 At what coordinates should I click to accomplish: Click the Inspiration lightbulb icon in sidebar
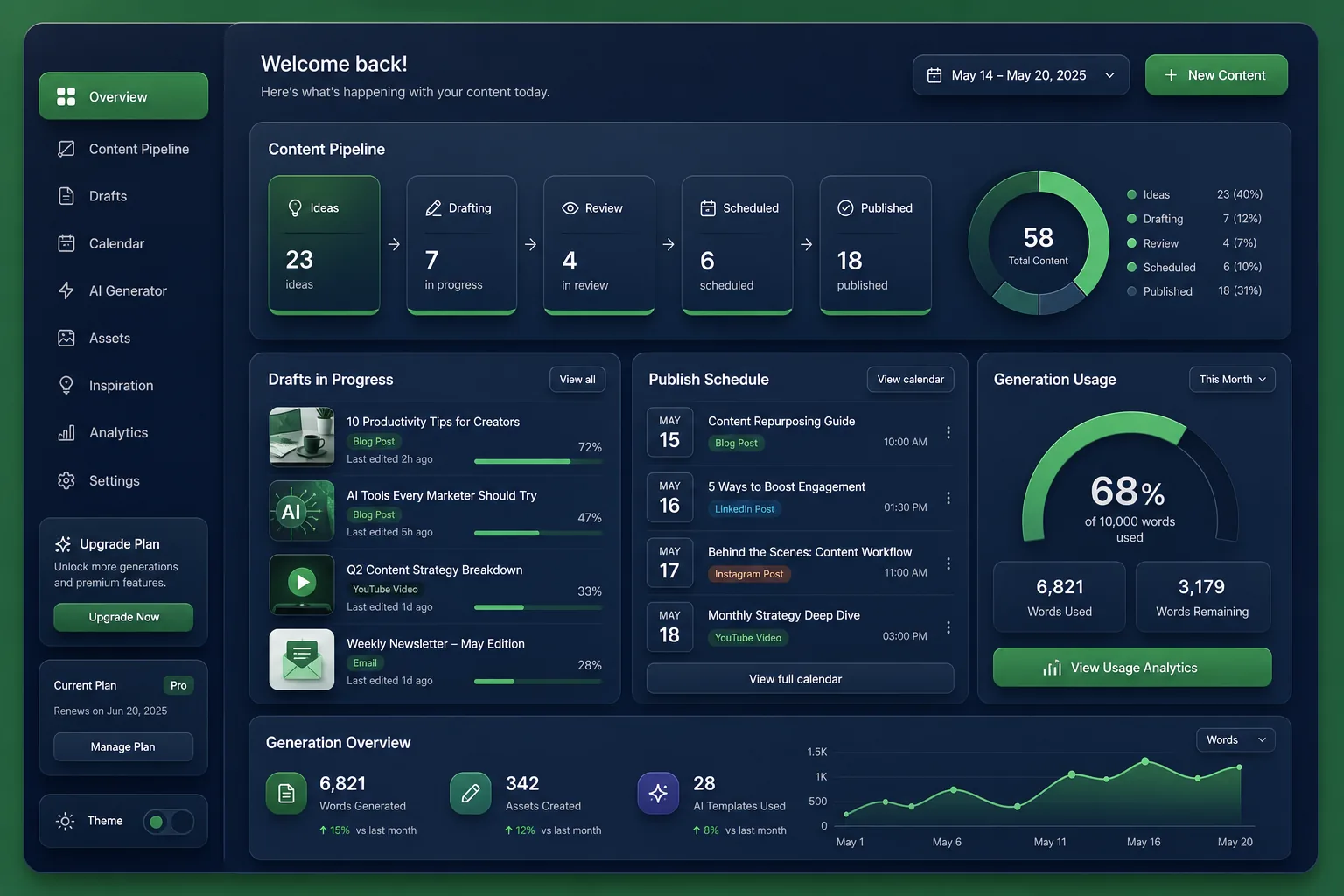pos(66,385)
